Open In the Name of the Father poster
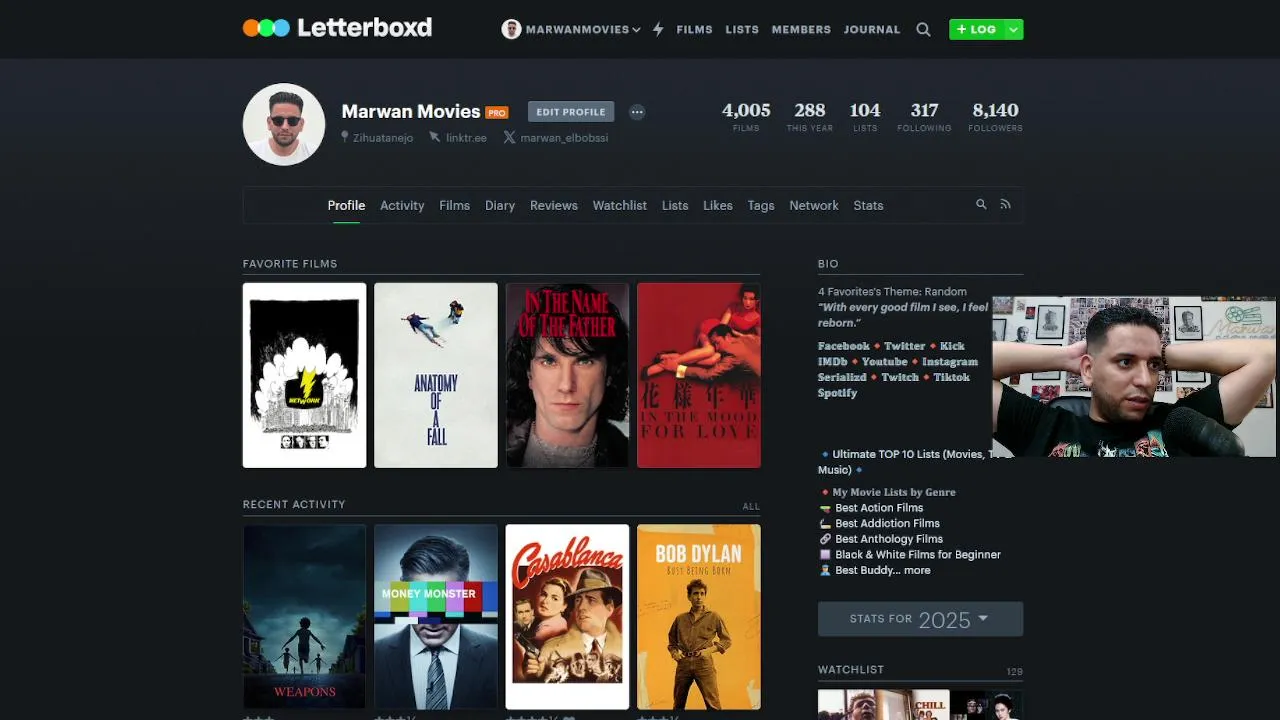 (x=567, y=375)
